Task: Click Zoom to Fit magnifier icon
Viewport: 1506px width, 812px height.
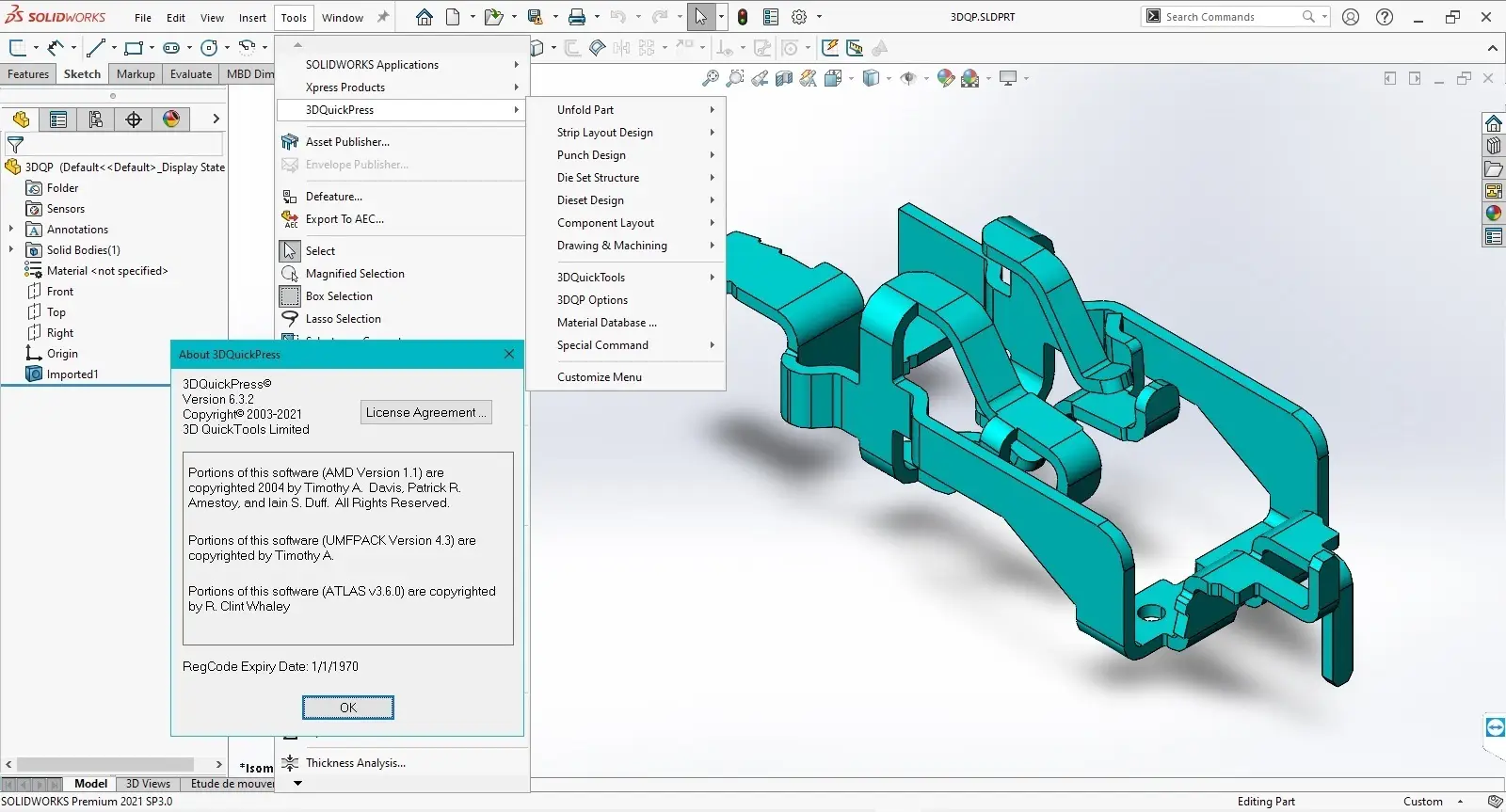Action: coord(711,78)
